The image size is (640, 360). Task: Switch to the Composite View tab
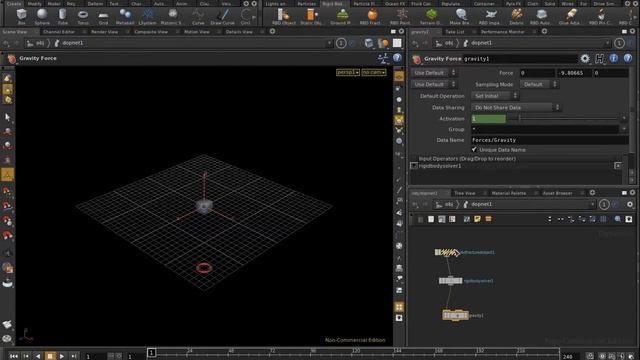click(x=151, y=31)
